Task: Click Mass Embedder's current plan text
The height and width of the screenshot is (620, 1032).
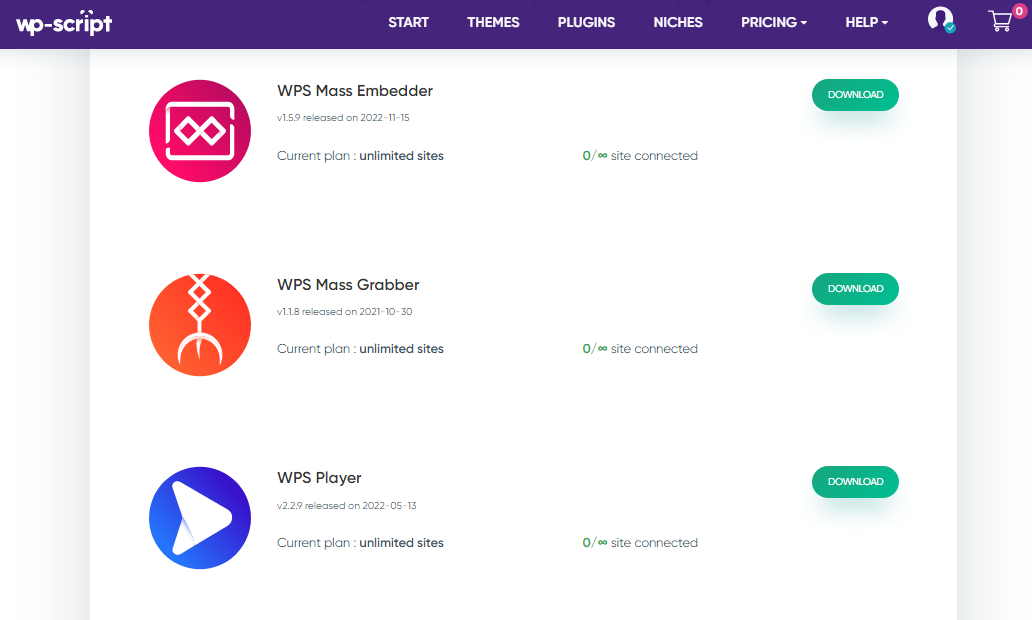Action: (360, 156)
